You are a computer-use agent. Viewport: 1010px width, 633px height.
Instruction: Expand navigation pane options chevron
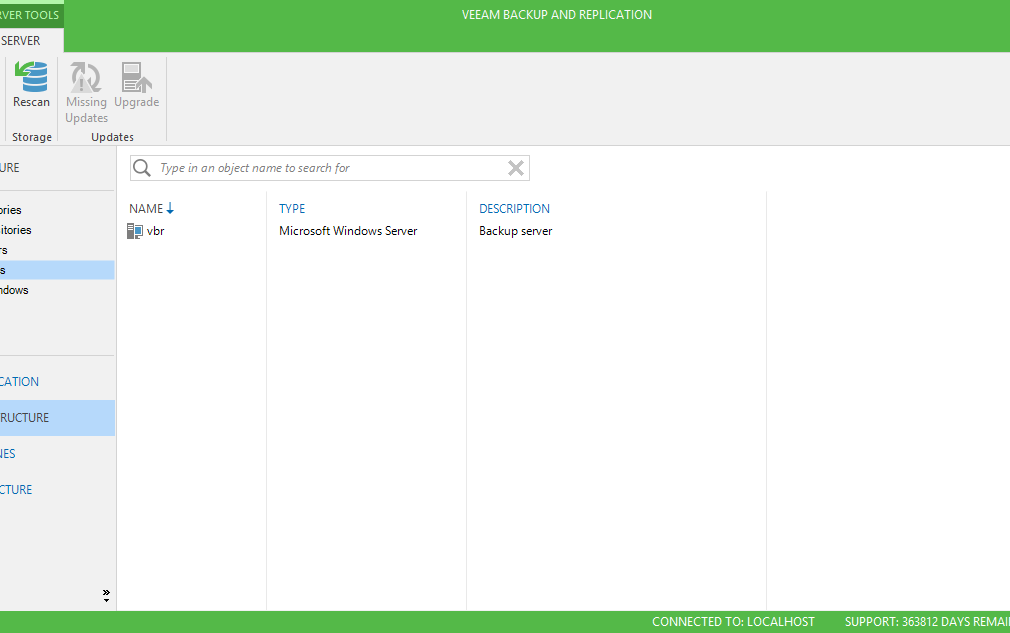click(x=106, y=596)
